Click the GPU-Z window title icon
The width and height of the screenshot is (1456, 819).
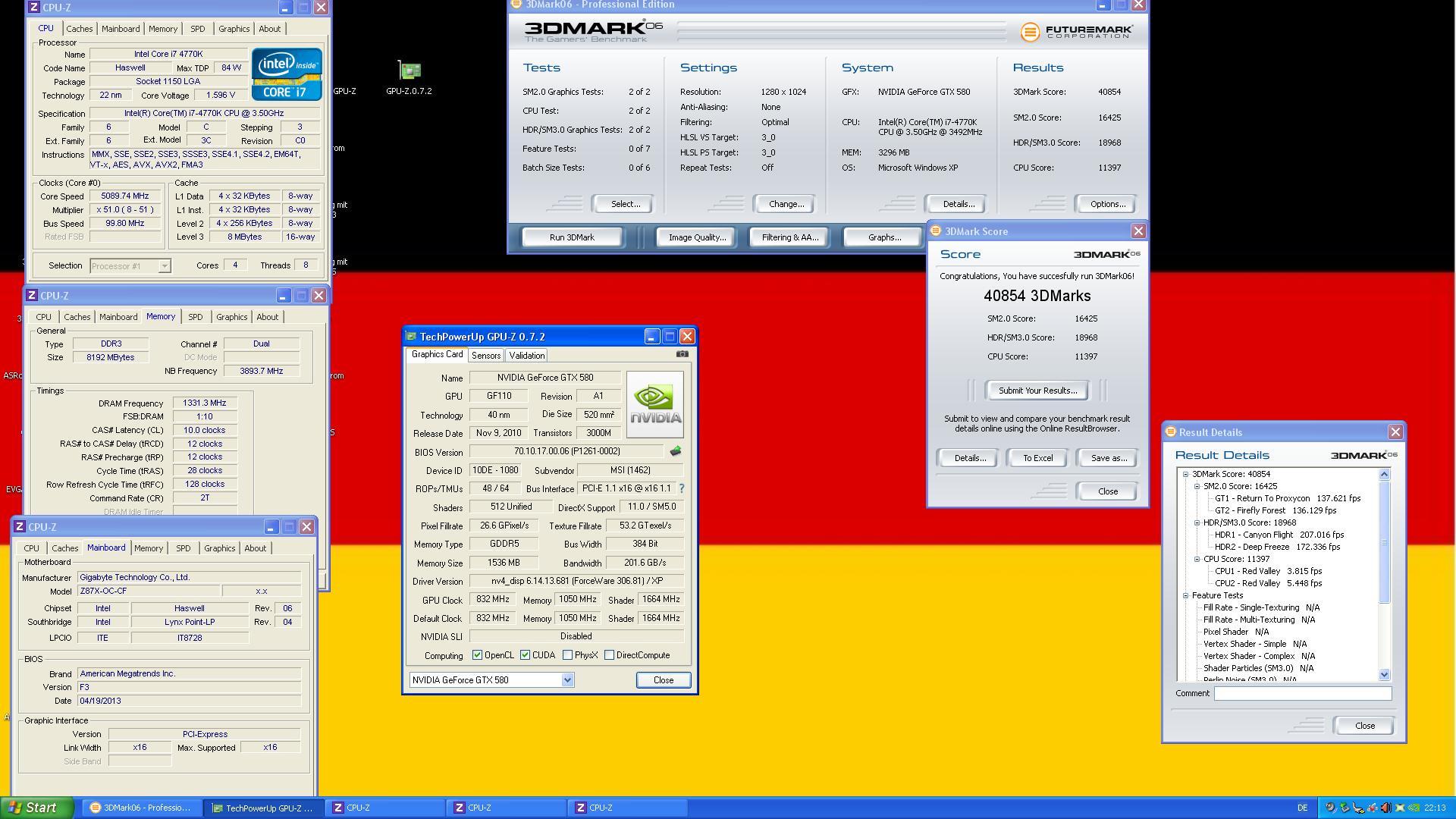click(x=411, y=336)
